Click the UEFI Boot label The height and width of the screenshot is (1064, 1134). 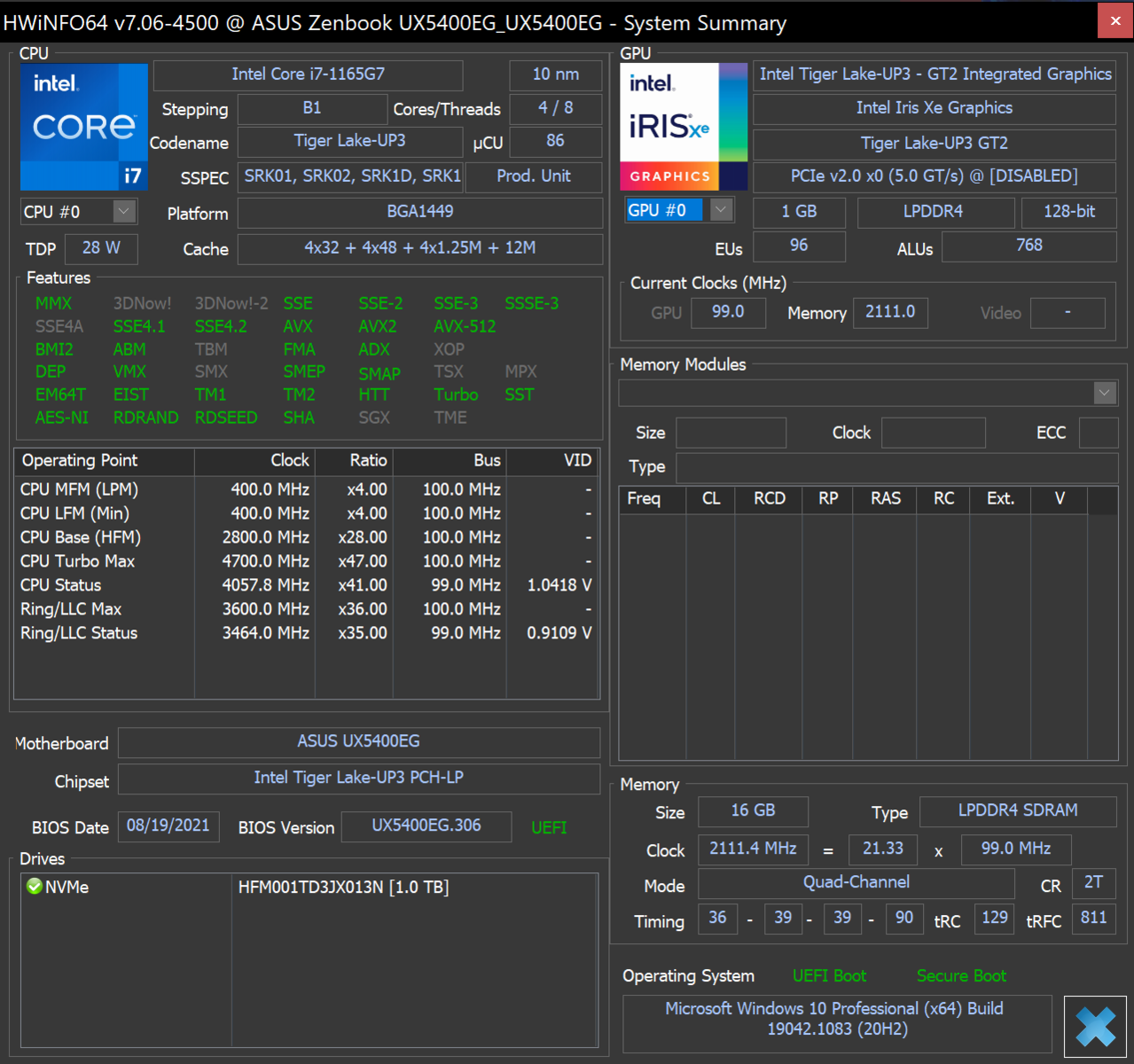(829, 976)
